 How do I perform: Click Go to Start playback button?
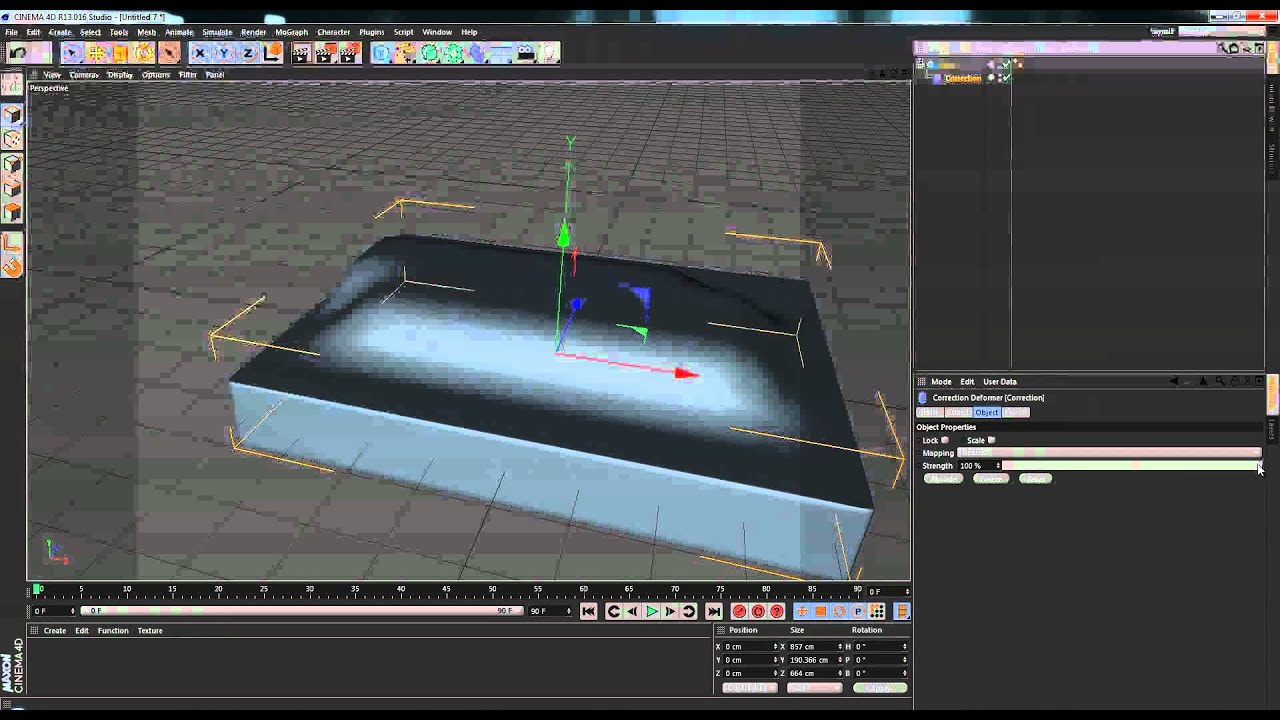click(x=588, y=611)
